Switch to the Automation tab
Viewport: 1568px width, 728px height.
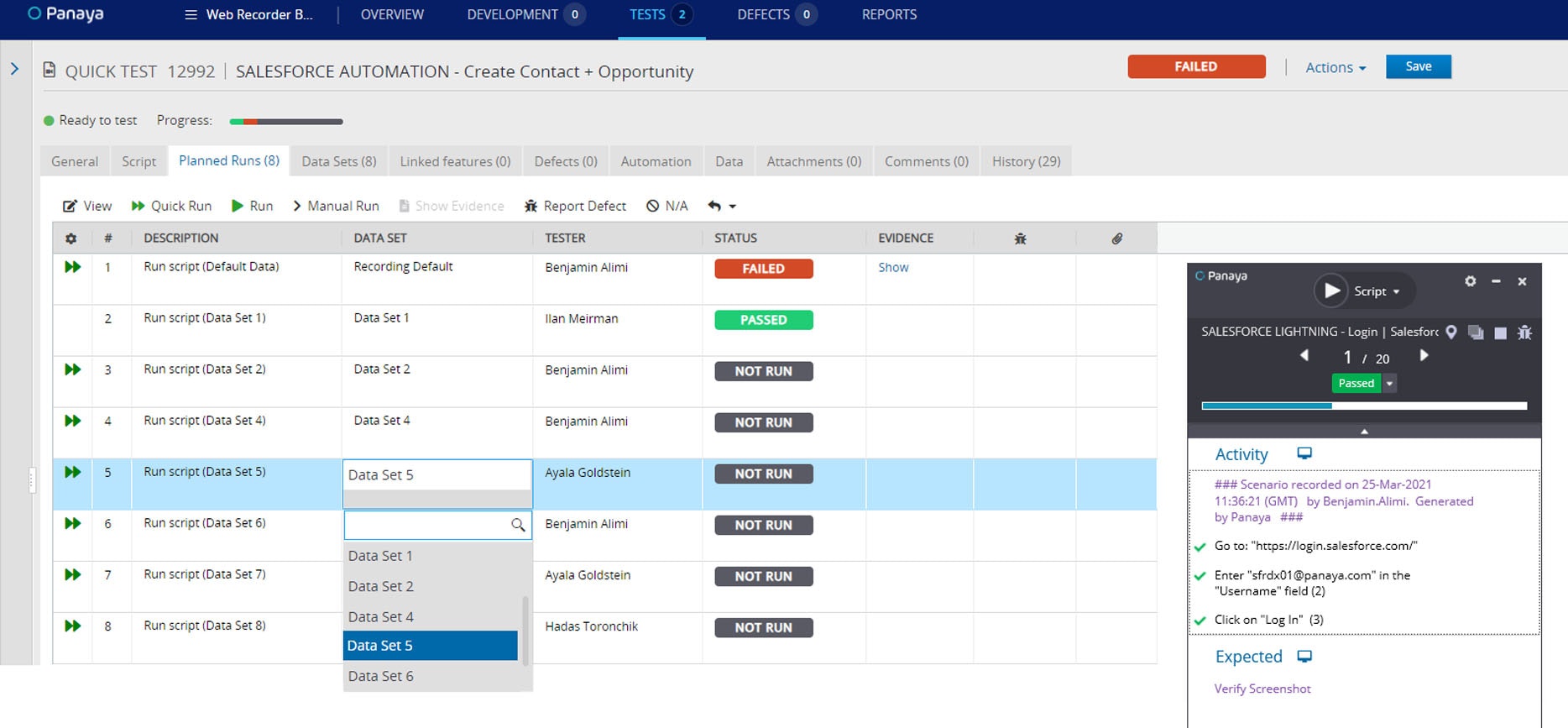click(656, 161)
